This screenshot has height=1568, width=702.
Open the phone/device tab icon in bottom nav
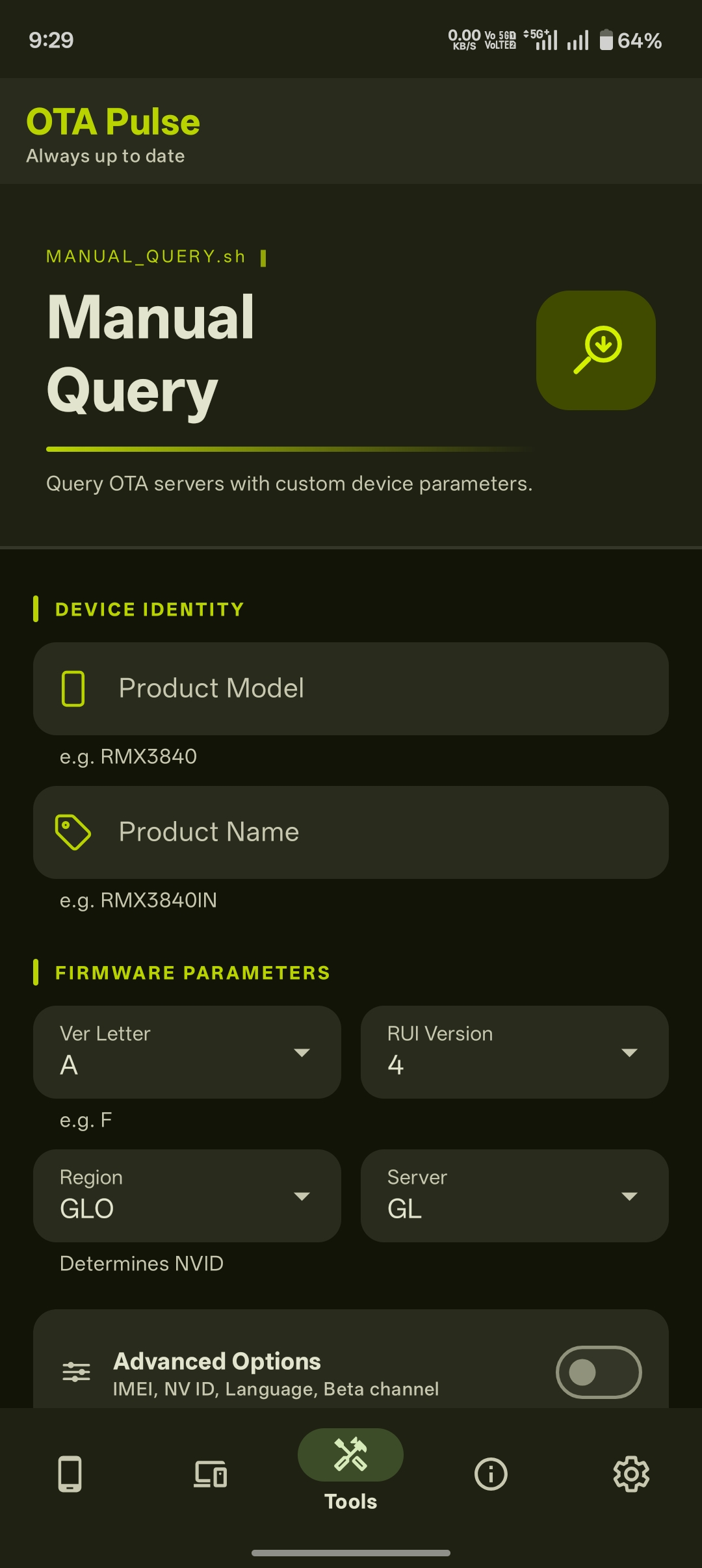(70, 1474)
